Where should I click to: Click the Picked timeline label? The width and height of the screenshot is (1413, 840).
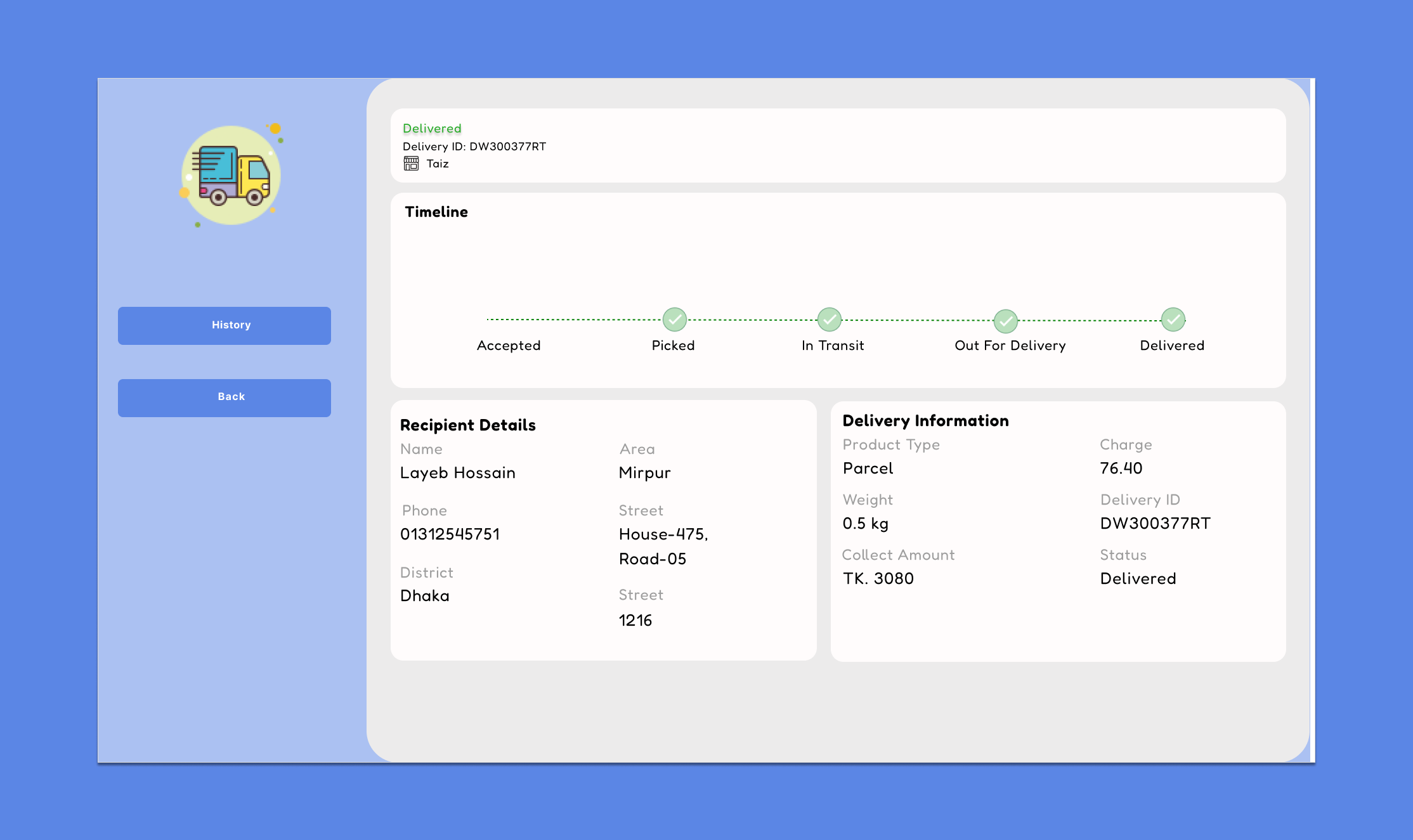click(x=674, y=346)
